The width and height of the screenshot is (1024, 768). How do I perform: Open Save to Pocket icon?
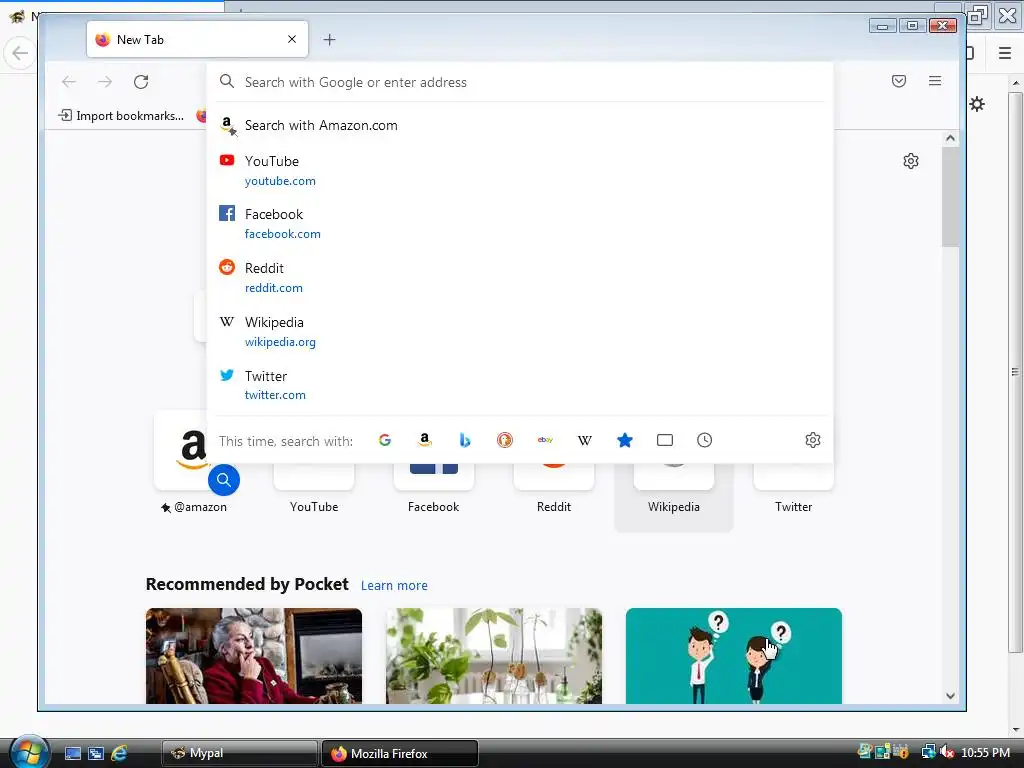(899, 81)
